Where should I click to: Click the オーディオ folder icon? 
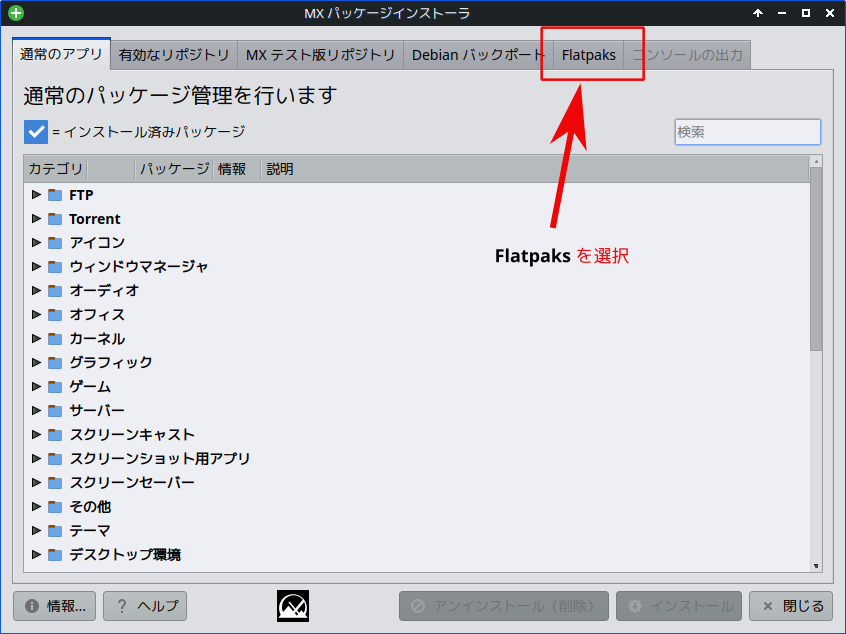click(x=55, y=291)
